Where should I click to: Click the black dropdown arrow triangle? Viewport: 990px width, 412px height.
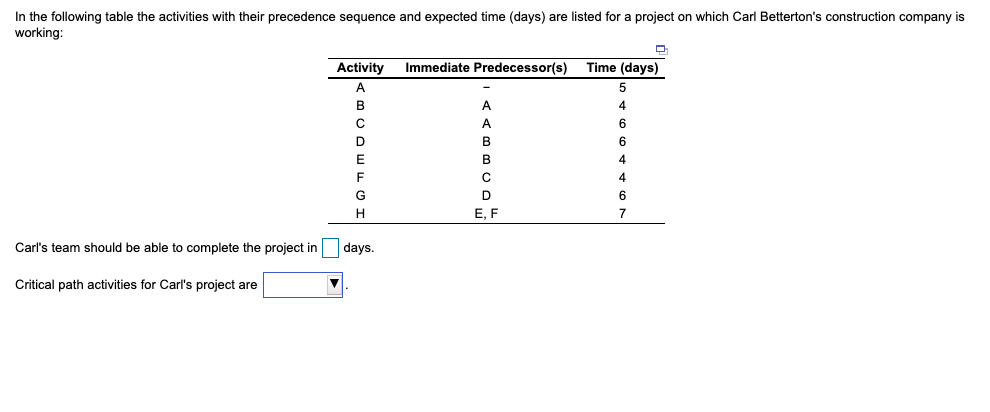point(335,285)
